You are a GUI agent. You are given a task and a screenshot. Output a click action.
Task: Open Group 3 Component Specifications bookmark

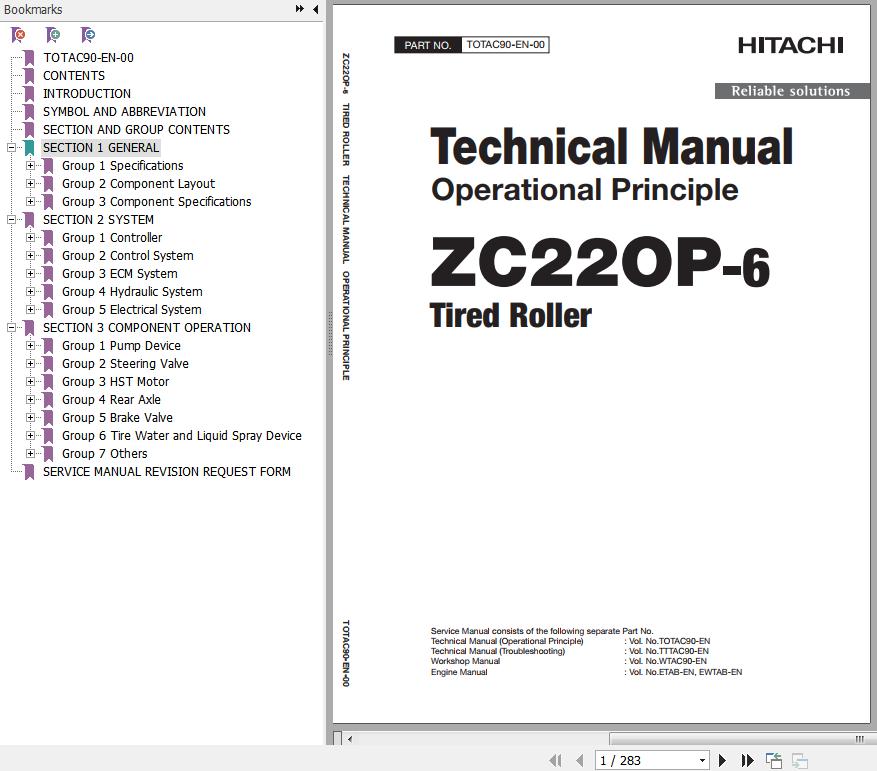coord(157,201)
